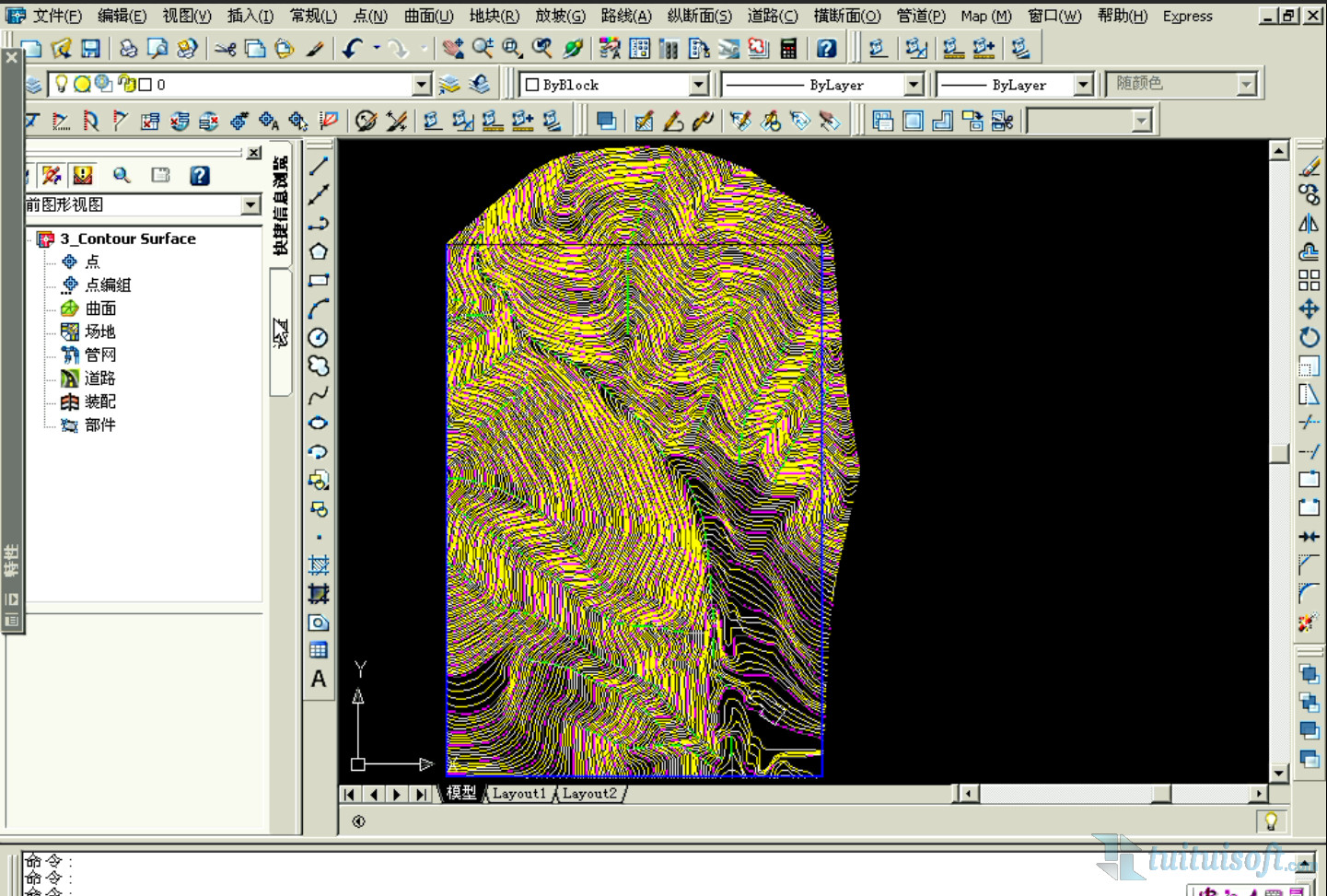Open the calculator tool
This screenshot has height=896, width=1327.
tap(788, 49)
